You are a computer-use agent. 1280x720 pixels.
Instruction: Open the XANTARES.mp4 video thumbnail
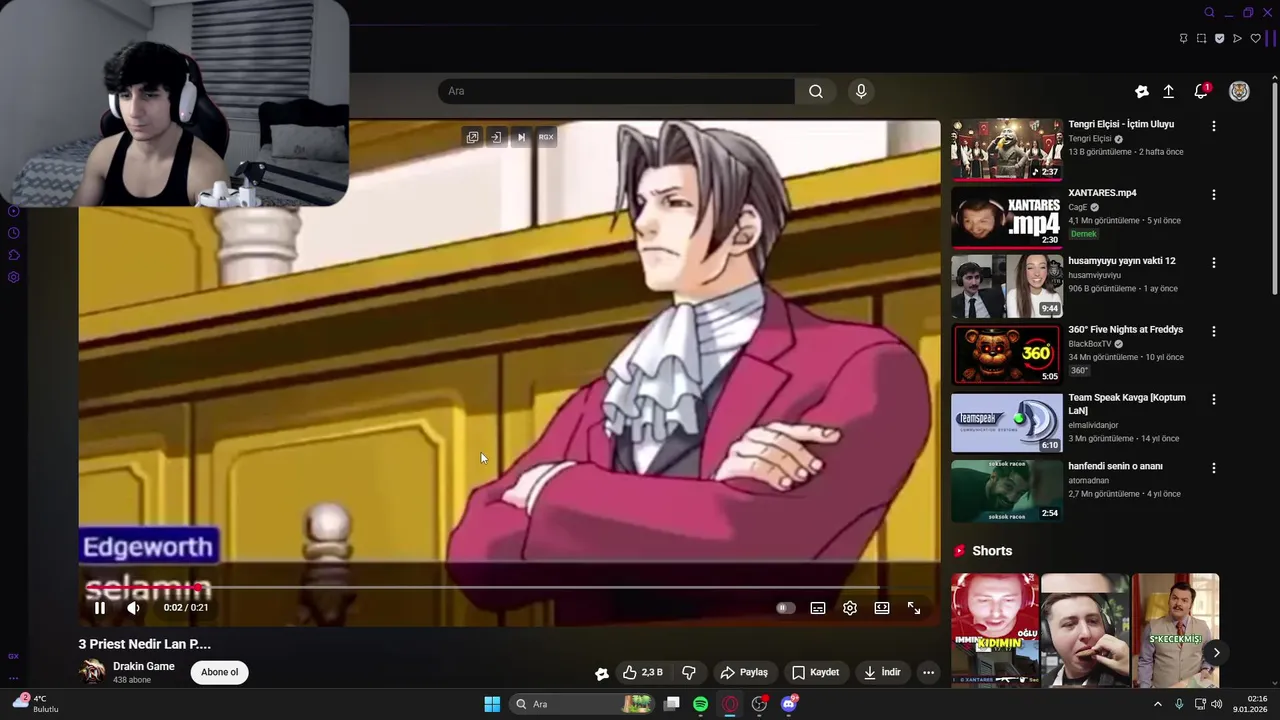(x=1006, y=217)
